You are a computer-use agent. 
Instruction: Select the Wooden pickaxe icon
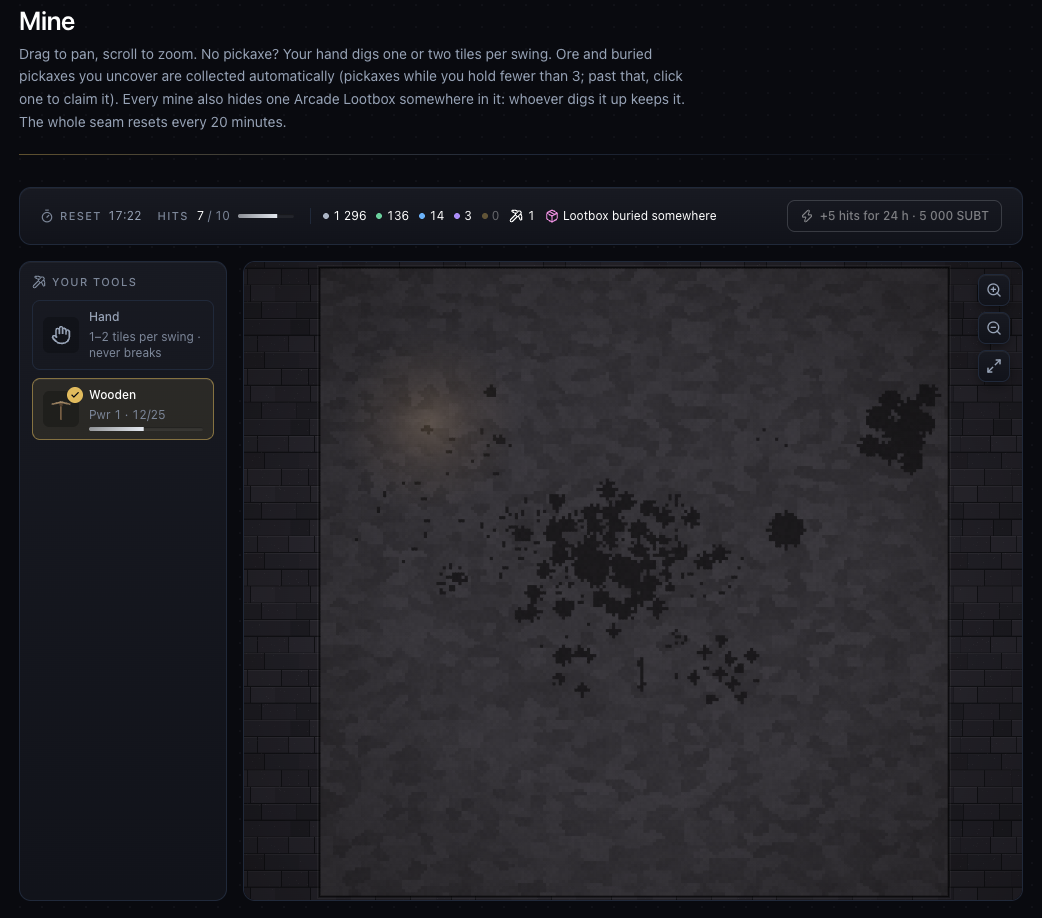click(x=61, y=409)
